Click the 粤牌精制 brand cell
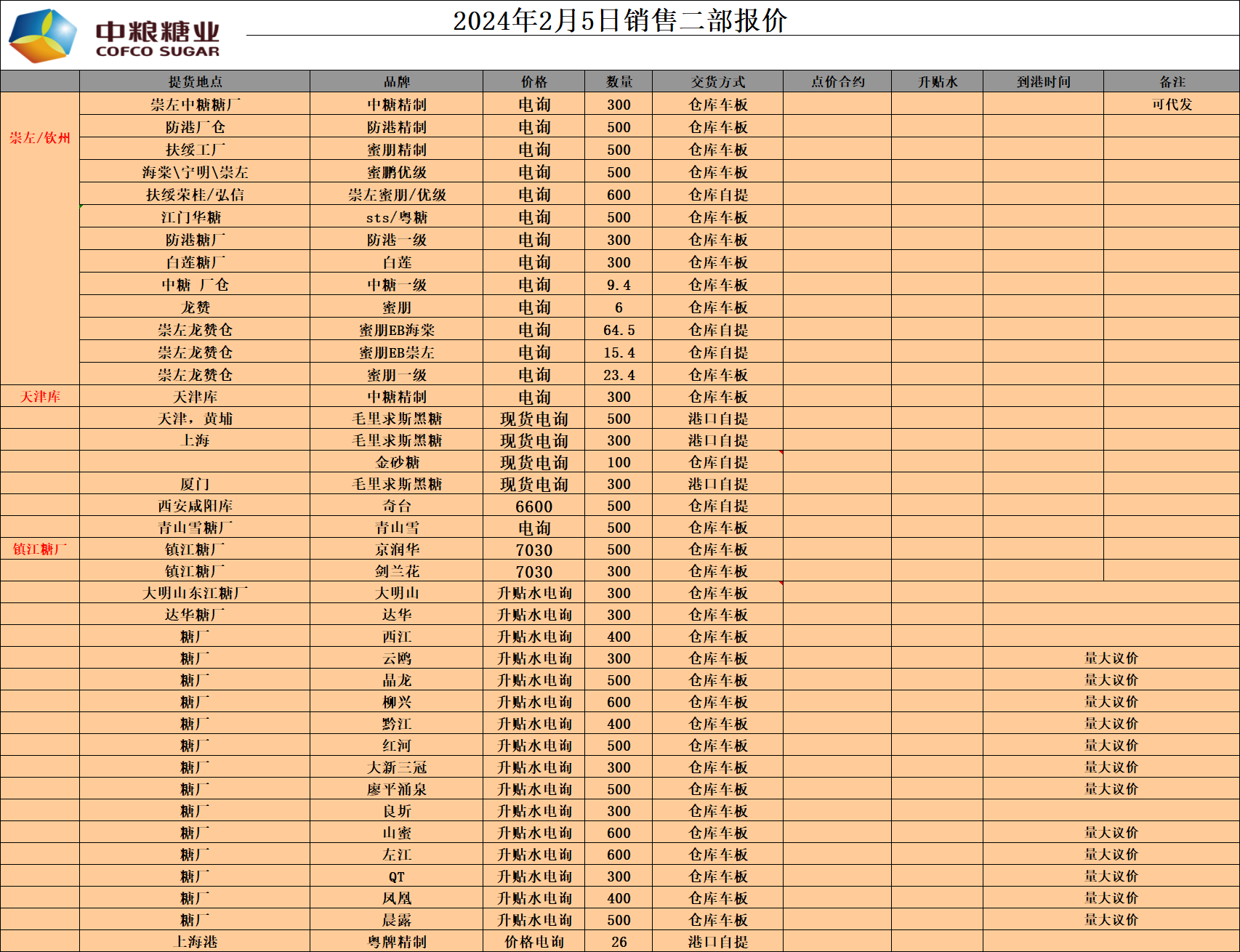Screen dimensions: 1240x952 [x=396, y=942]
